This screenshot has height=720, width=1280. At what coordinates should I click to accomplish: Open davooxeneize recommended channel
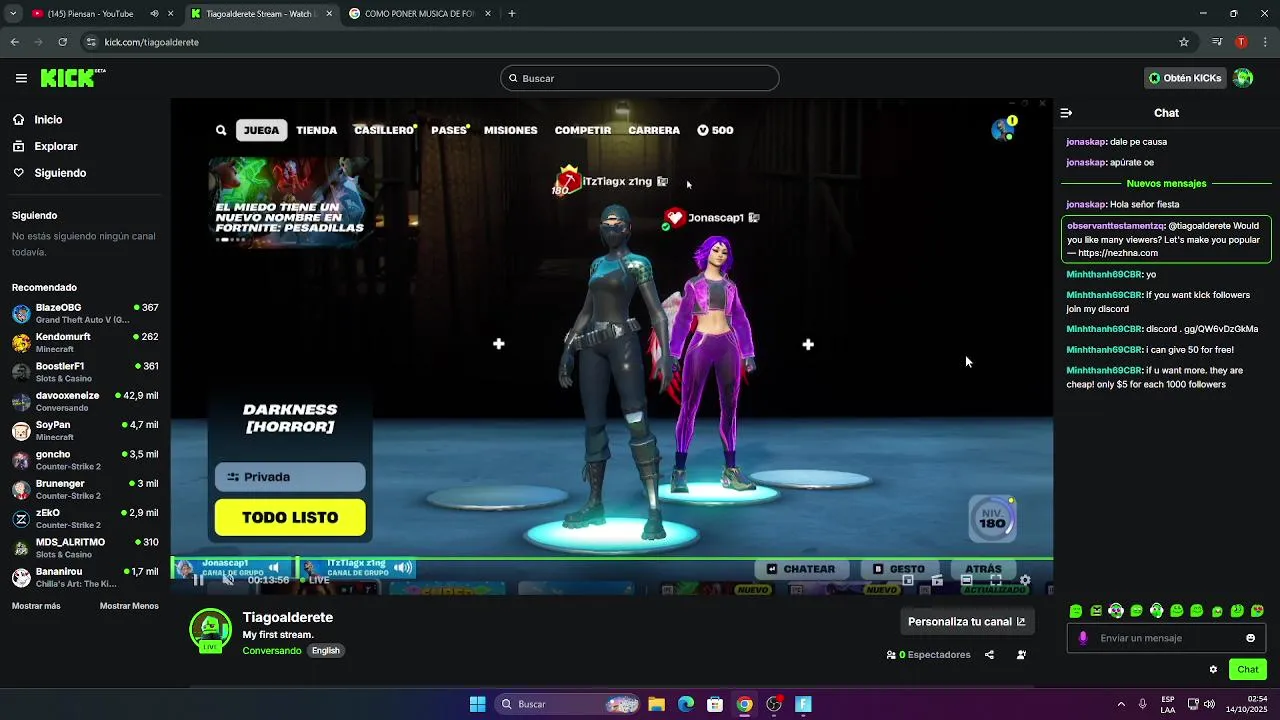click(x=85, y=401)
